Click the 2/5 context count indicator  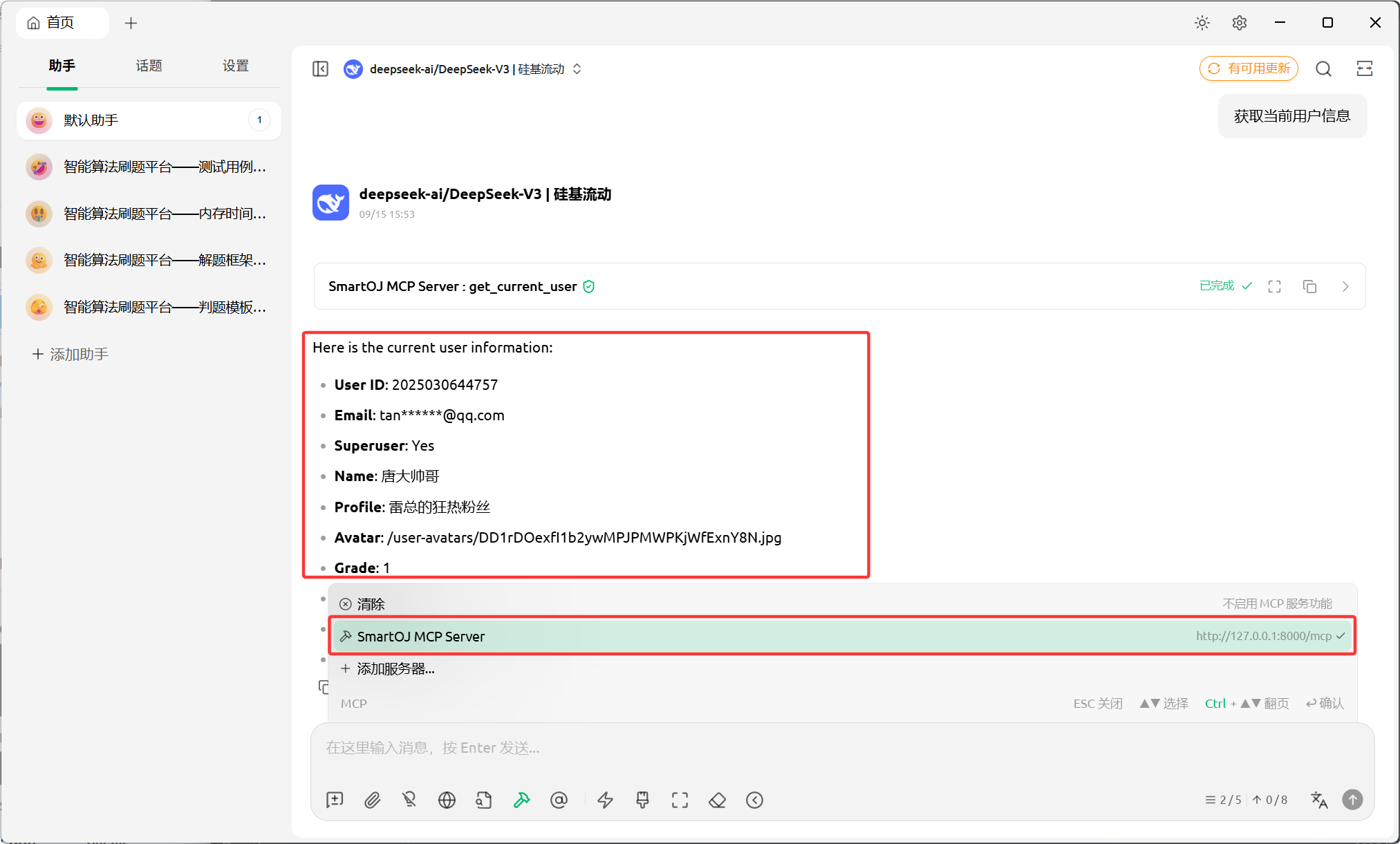click(x=1223, y=800)
